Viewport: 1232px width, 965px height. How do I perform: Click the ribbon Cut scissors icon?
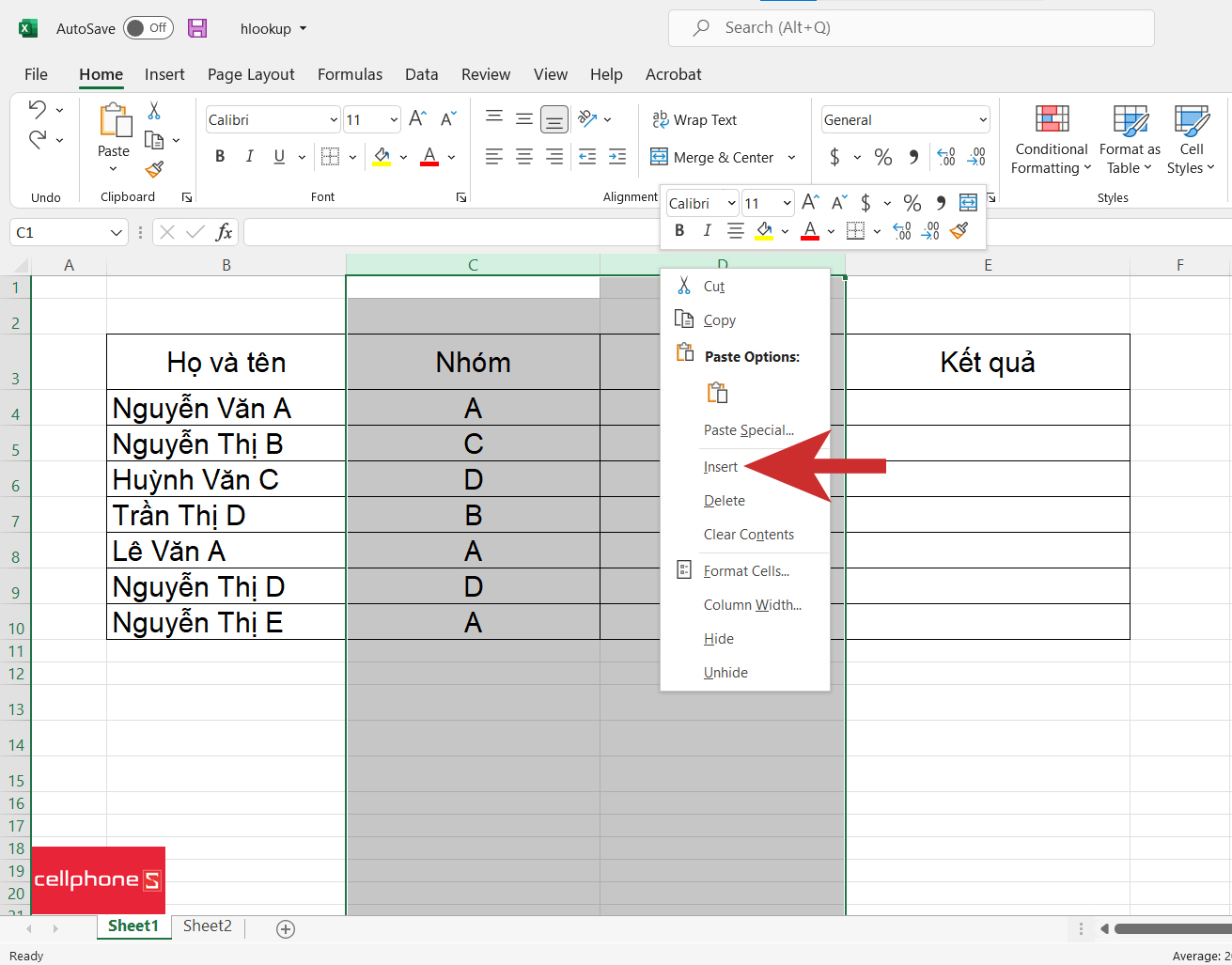154,111
